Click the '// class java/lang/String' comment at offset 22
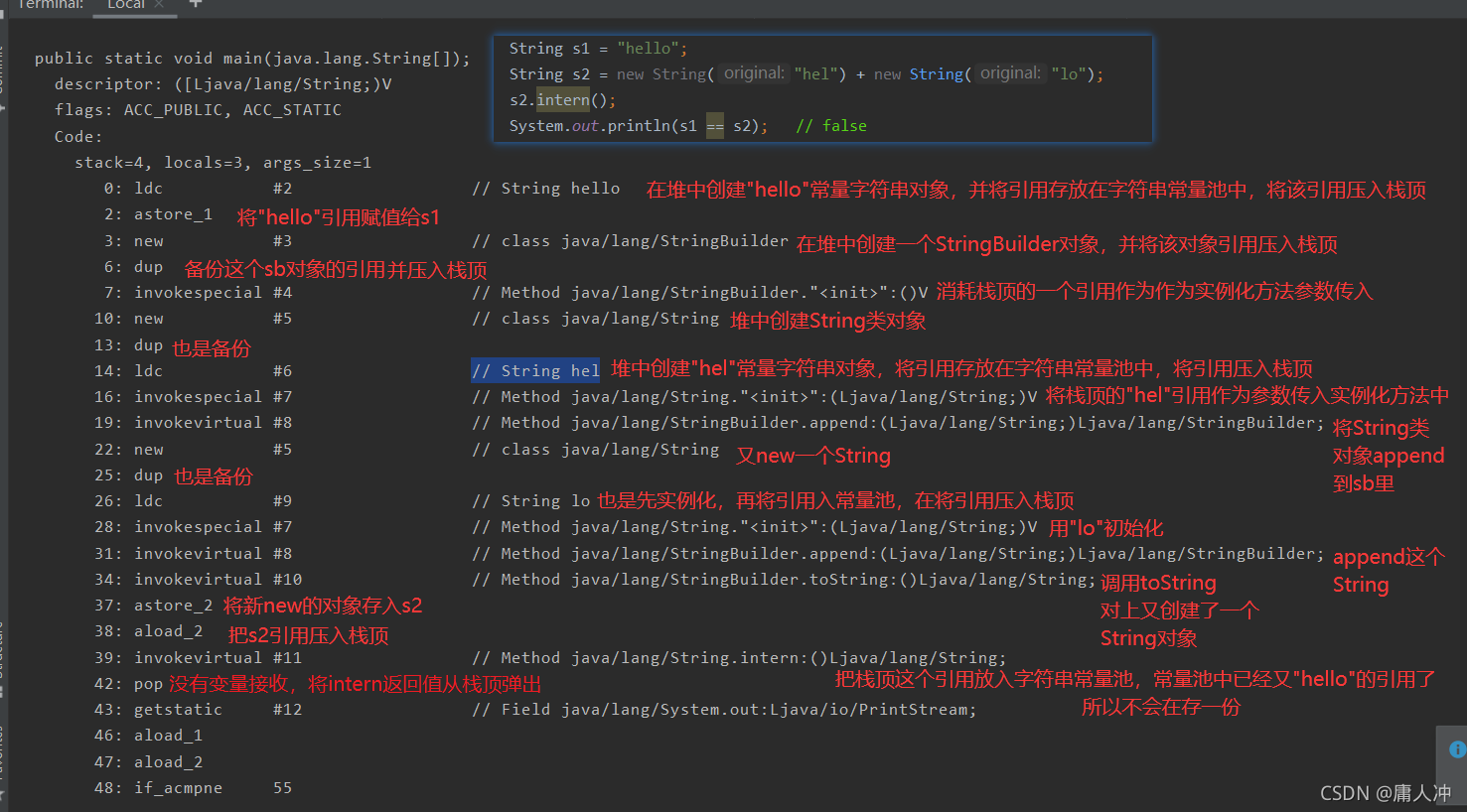Screen dimensions: 1467x812 595,450
